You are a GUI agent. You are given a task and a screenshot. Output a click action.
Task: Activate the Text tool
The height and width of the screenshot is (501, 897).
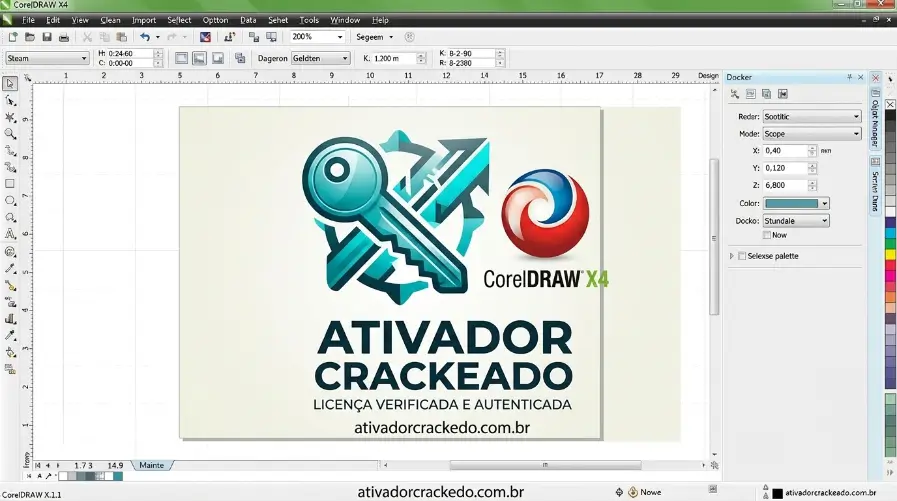(x=10, y=234)
